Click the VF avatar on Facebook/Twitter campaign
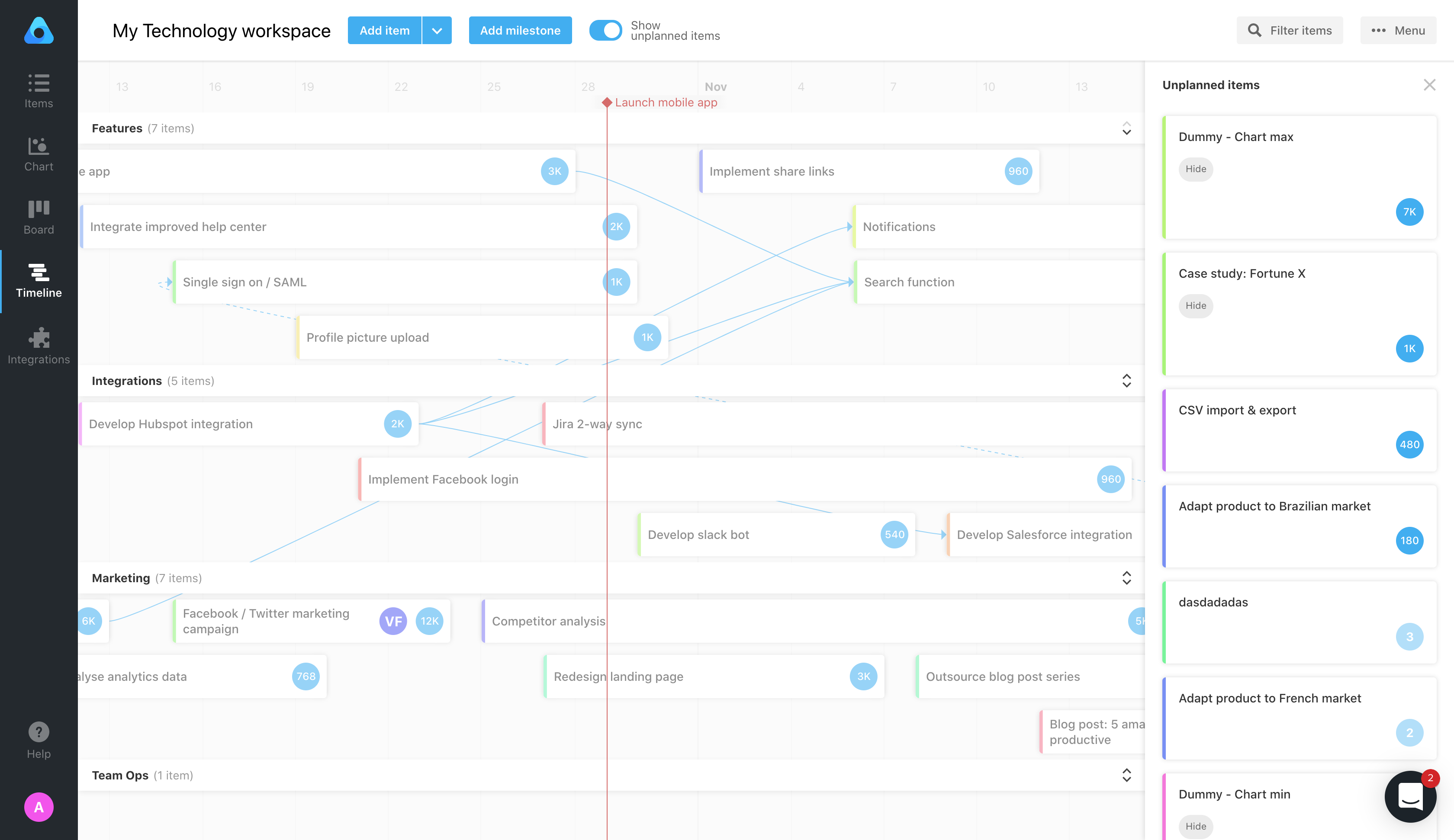The height and width of the screenshot is (840, 1454). pyautogui.click(x=393, y=621)
